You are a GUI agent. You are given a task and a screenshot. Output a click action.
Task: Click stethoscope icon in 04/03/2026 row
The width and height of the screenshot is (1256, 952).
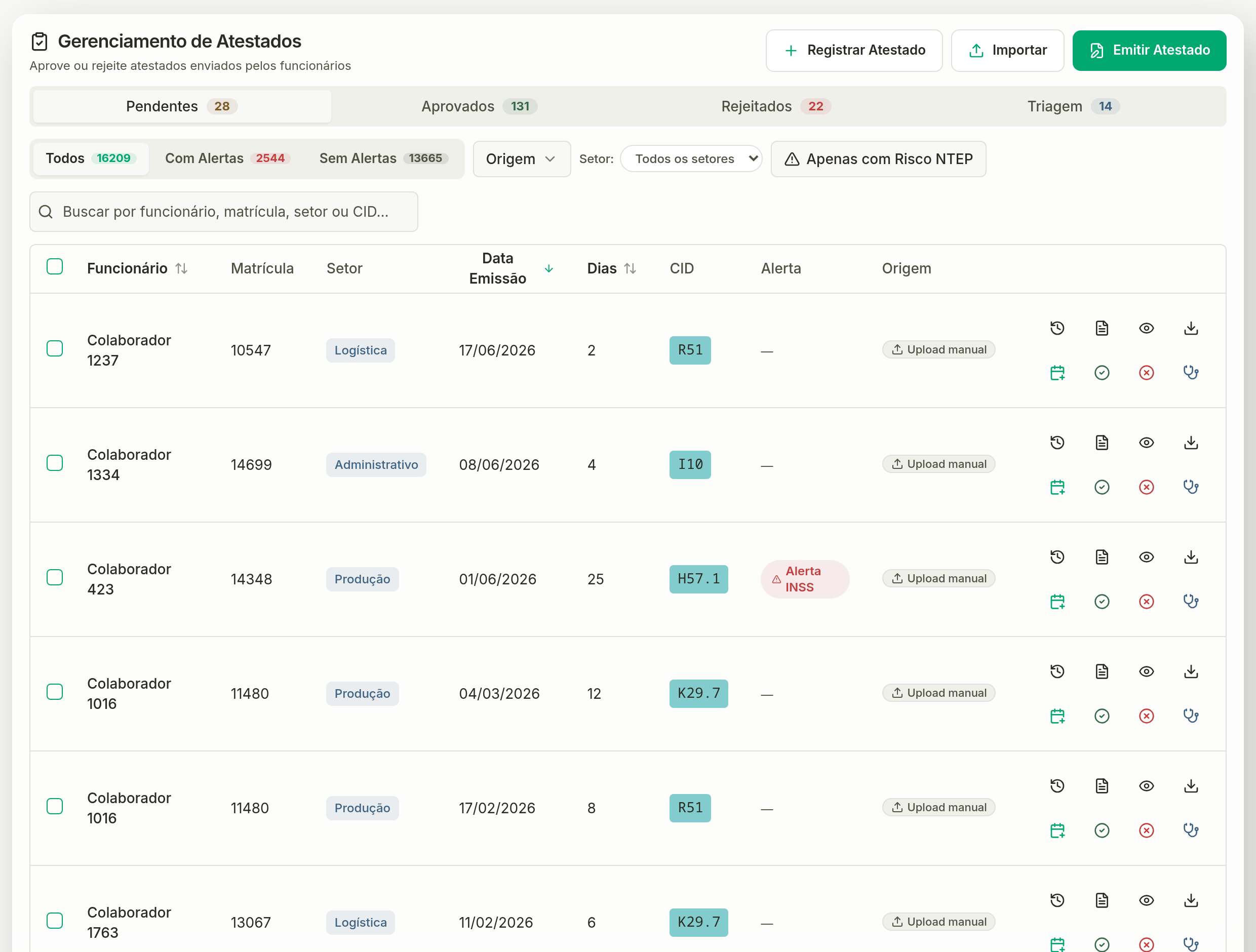point(1191,717)
